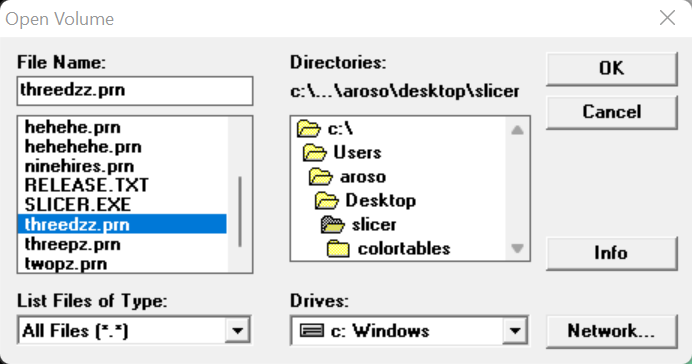Screen dimensions: 692x364
Task: Click directory list scroll-down arrow
Action: point(517,248)
